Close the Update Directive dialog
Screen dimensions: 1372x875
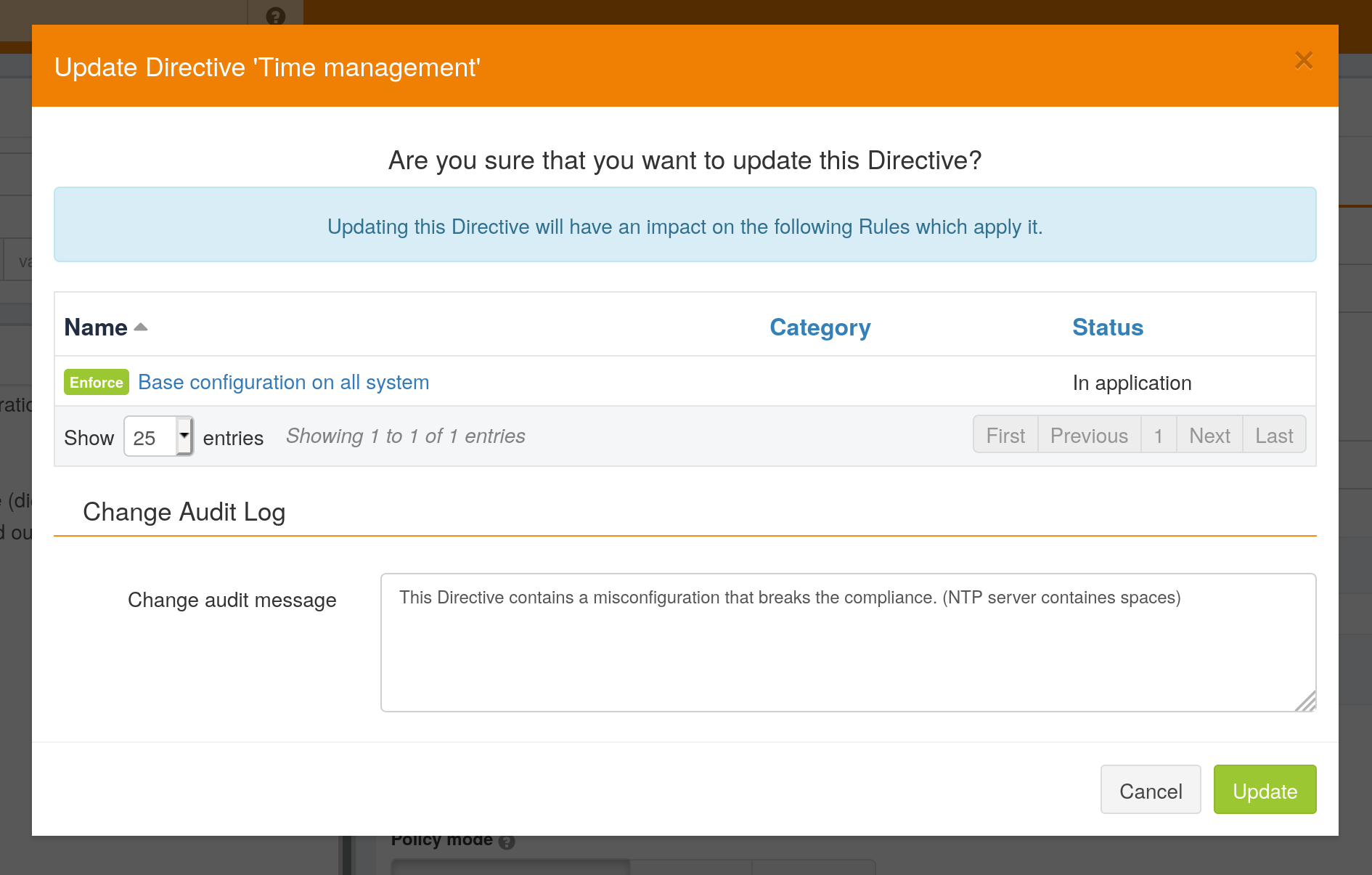click(x=1304, y=60)
